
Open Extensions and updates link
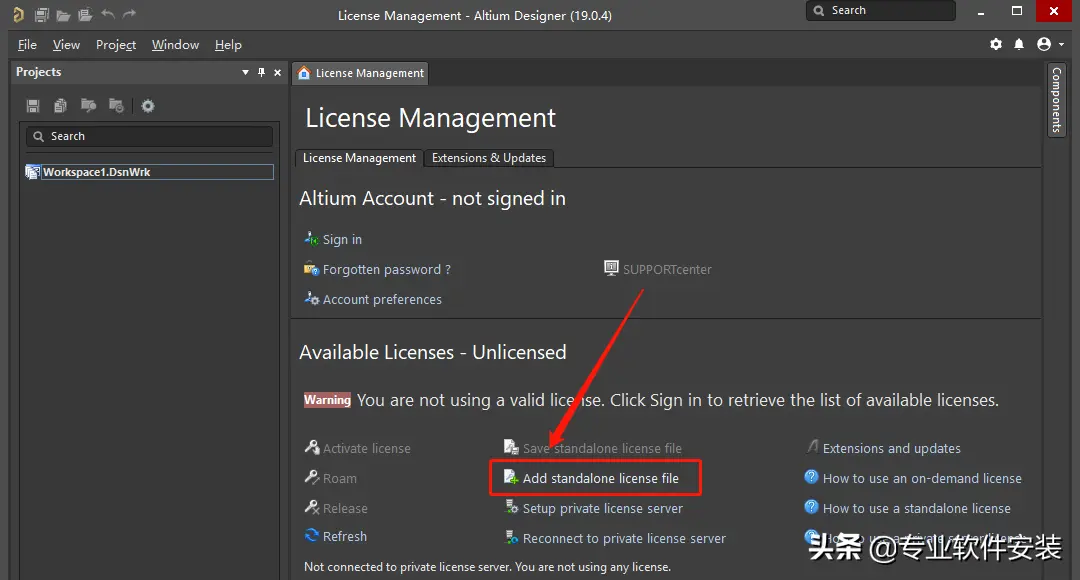pos(891,448)
